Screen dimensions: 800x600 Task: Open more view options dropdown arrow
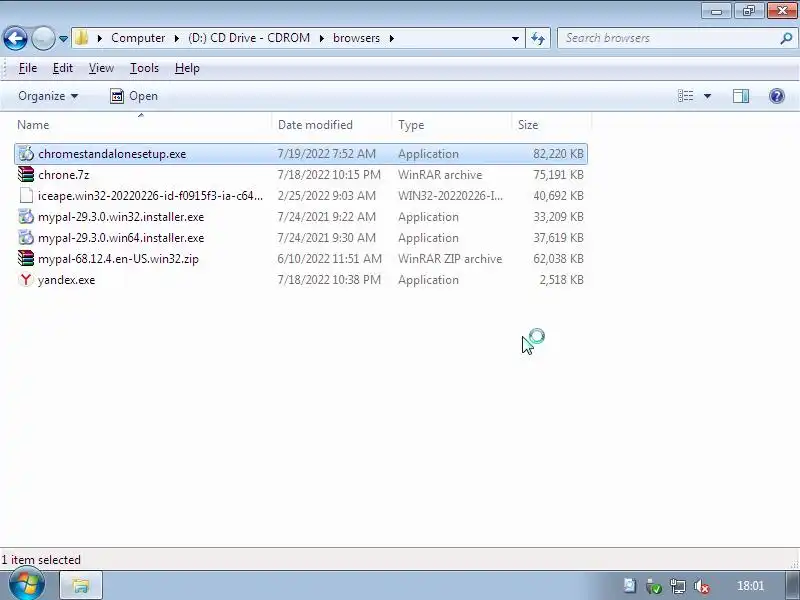(x=707, y=96)
